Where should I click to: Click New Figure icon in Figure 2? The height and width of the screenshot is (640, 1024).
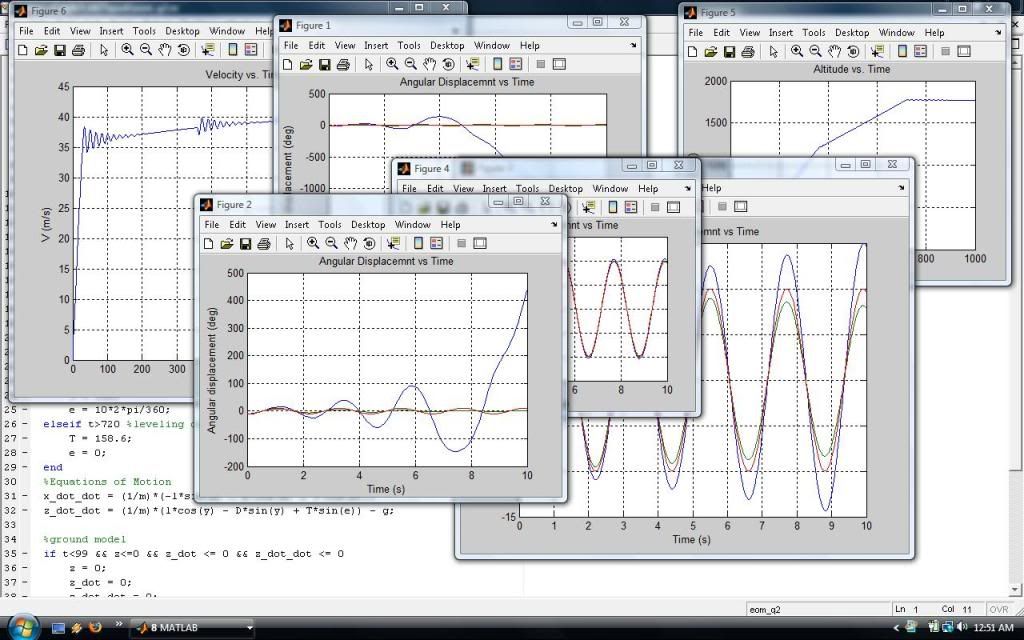tap(208, 243)
